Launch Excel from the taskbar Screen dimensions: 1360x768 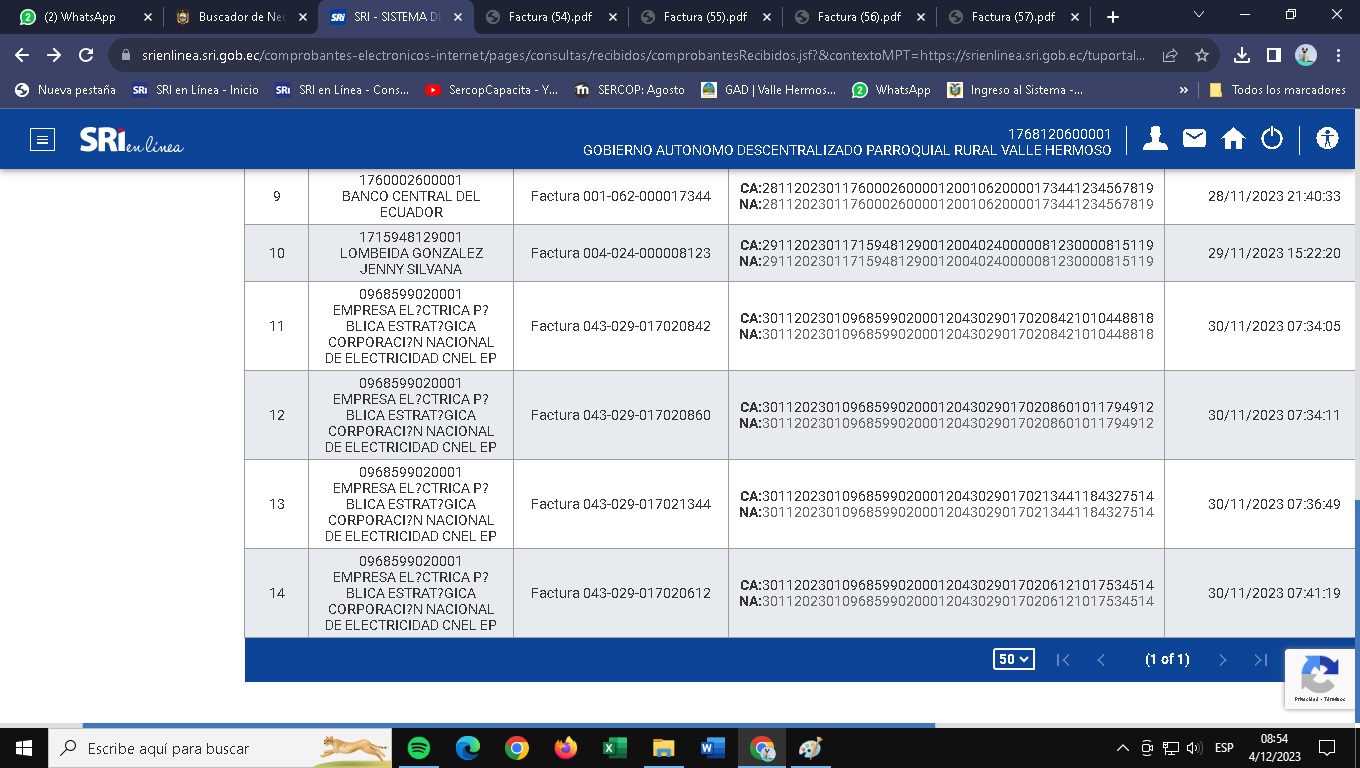coord(614,748)
